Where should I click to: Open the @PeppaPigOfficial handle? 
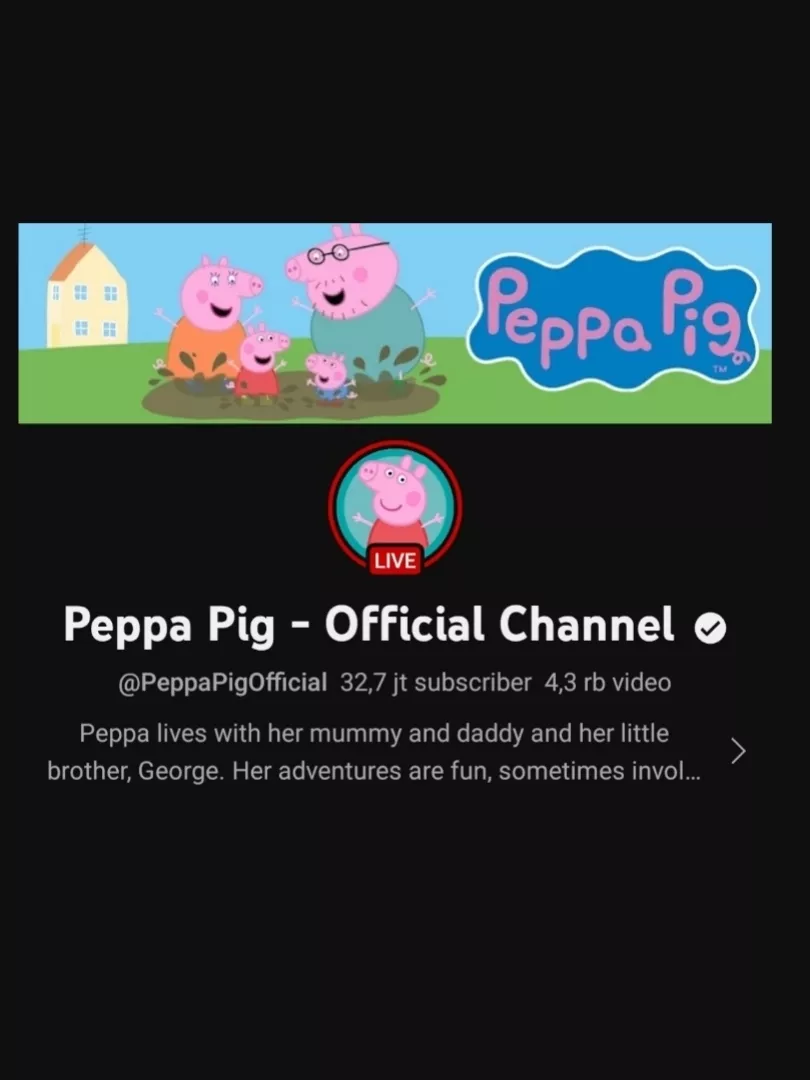[222, 683]
